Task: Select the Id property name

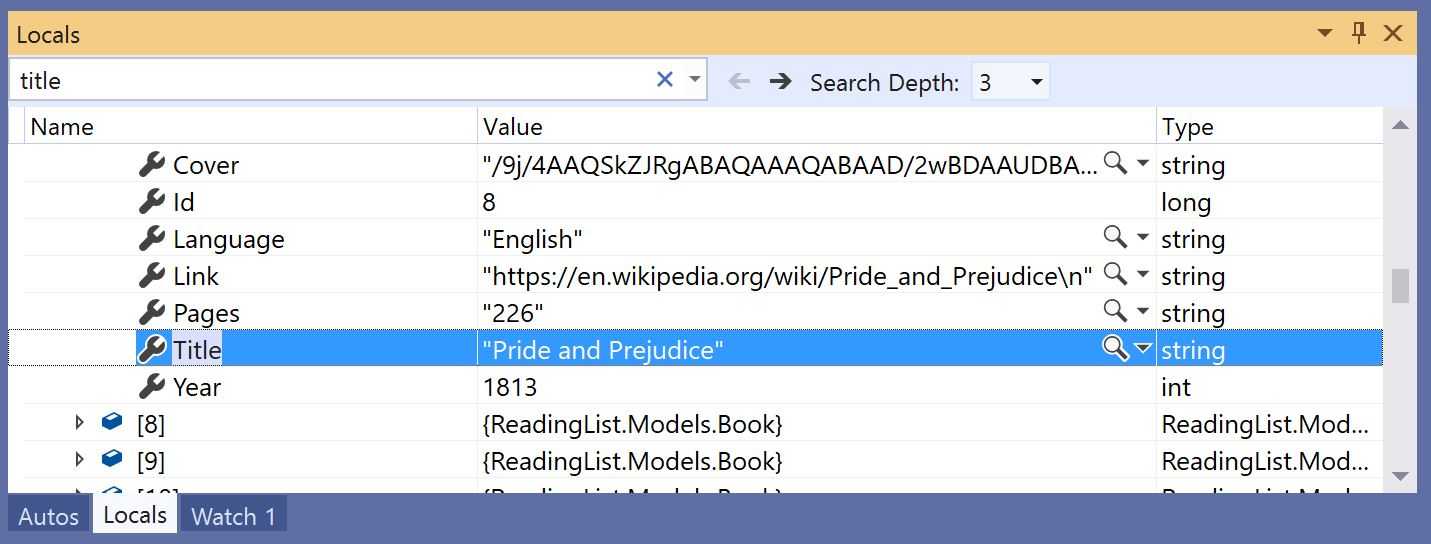Action: pos(184,202)
